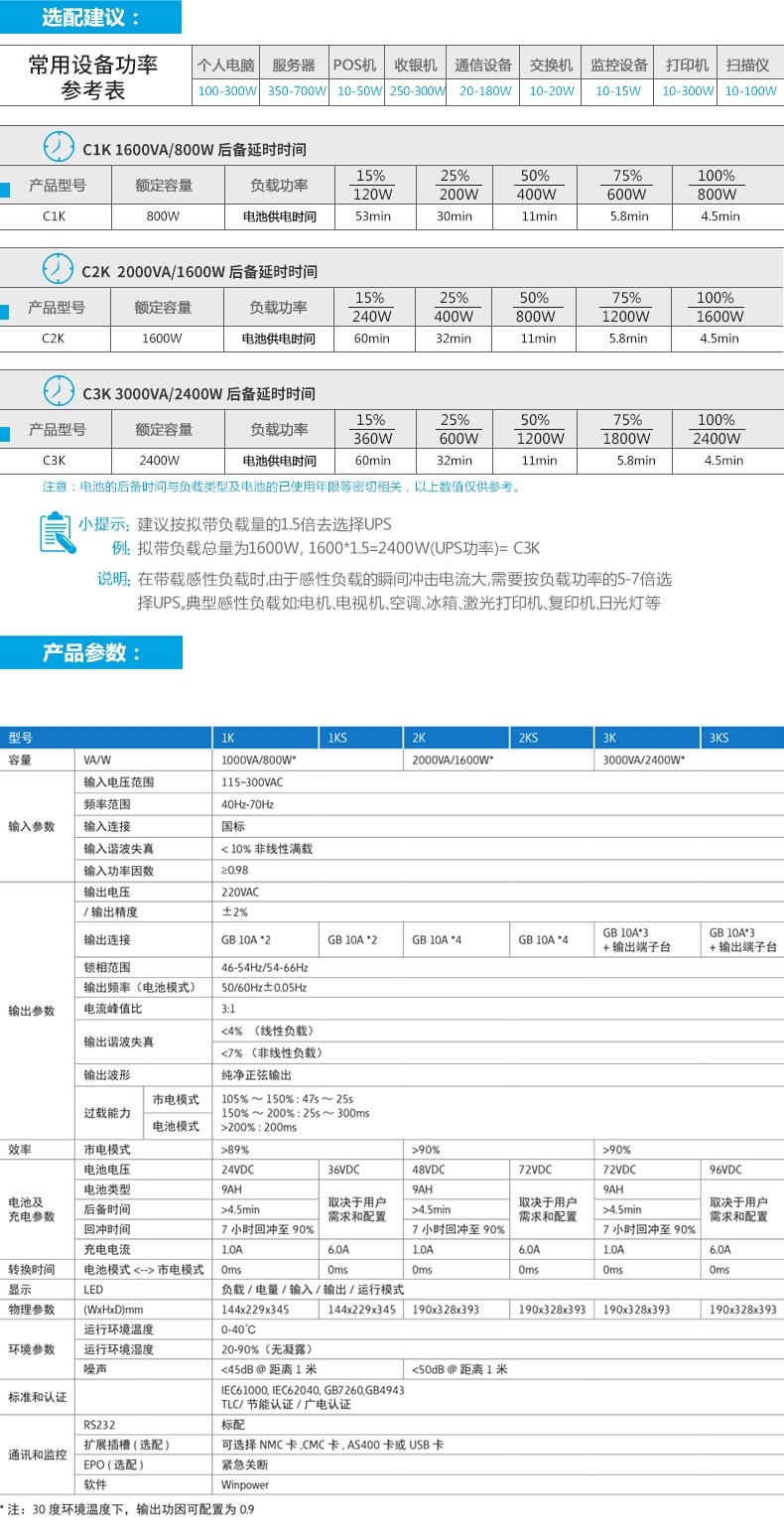Click the clock icon beside C2K 2000VA/1600W
The height and width of the screenshot is (1530, 784).
pyautogui.click(x=60, y=268)
